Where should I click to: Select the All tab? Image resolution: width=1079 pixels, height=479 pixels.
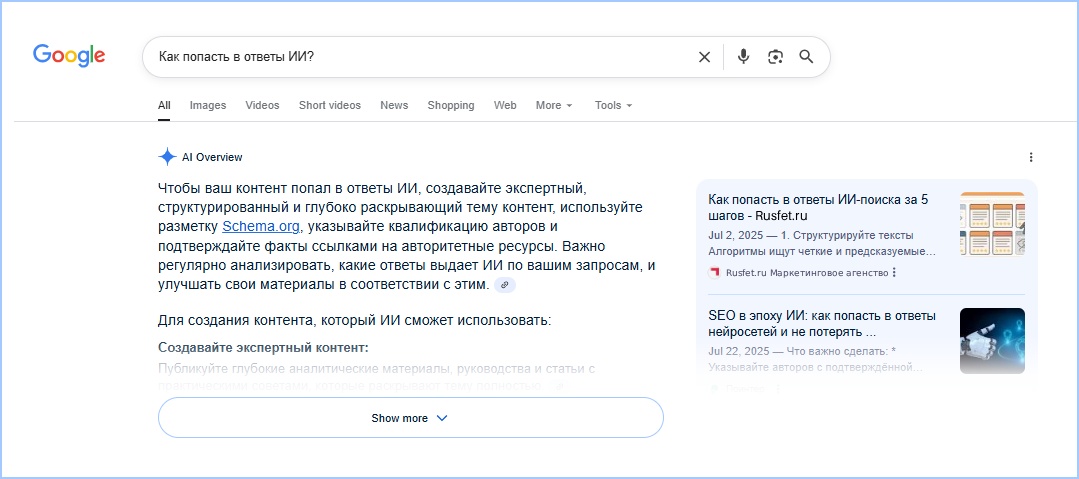[x=164, y=105]
